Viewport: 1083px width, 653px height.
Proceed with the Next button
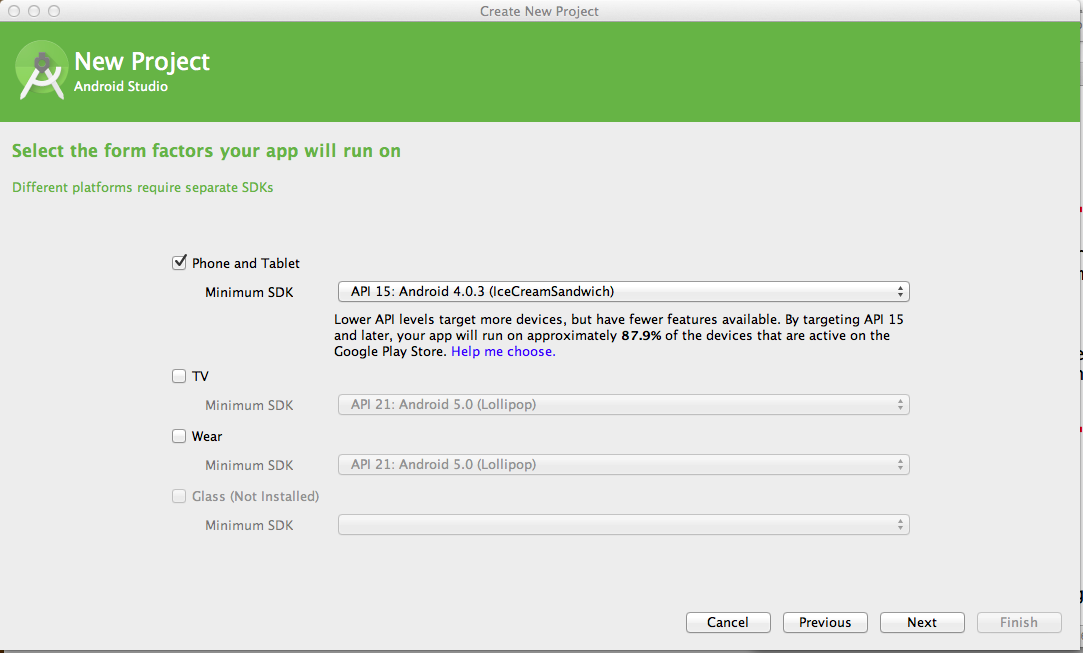click(922, 623)
